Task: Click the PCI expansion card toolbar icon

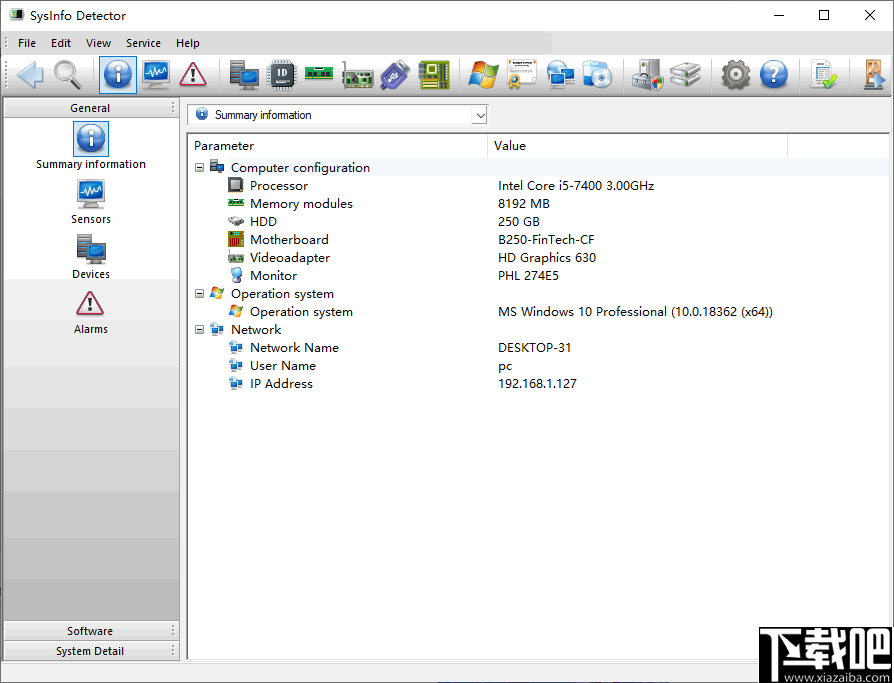Action: [357, 76]
